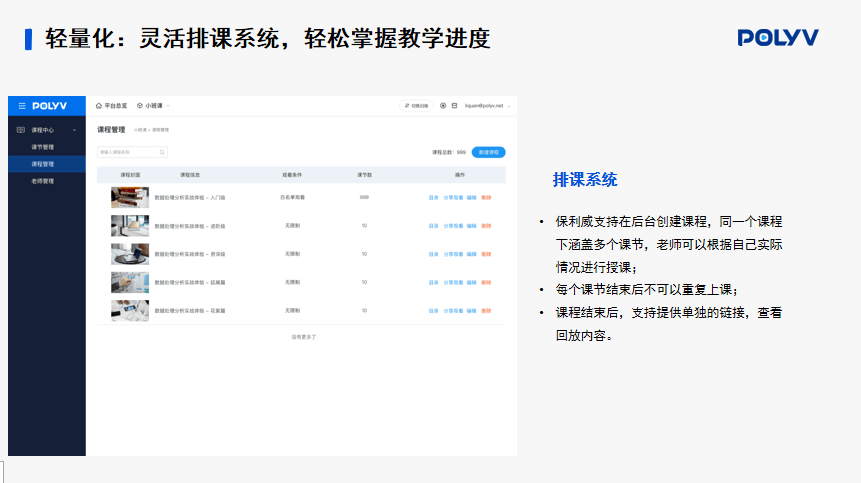Open 目录 for the 入门级 course
This screenshot has width=861, height=483.
pyautogui.click(x=434, y=198)
